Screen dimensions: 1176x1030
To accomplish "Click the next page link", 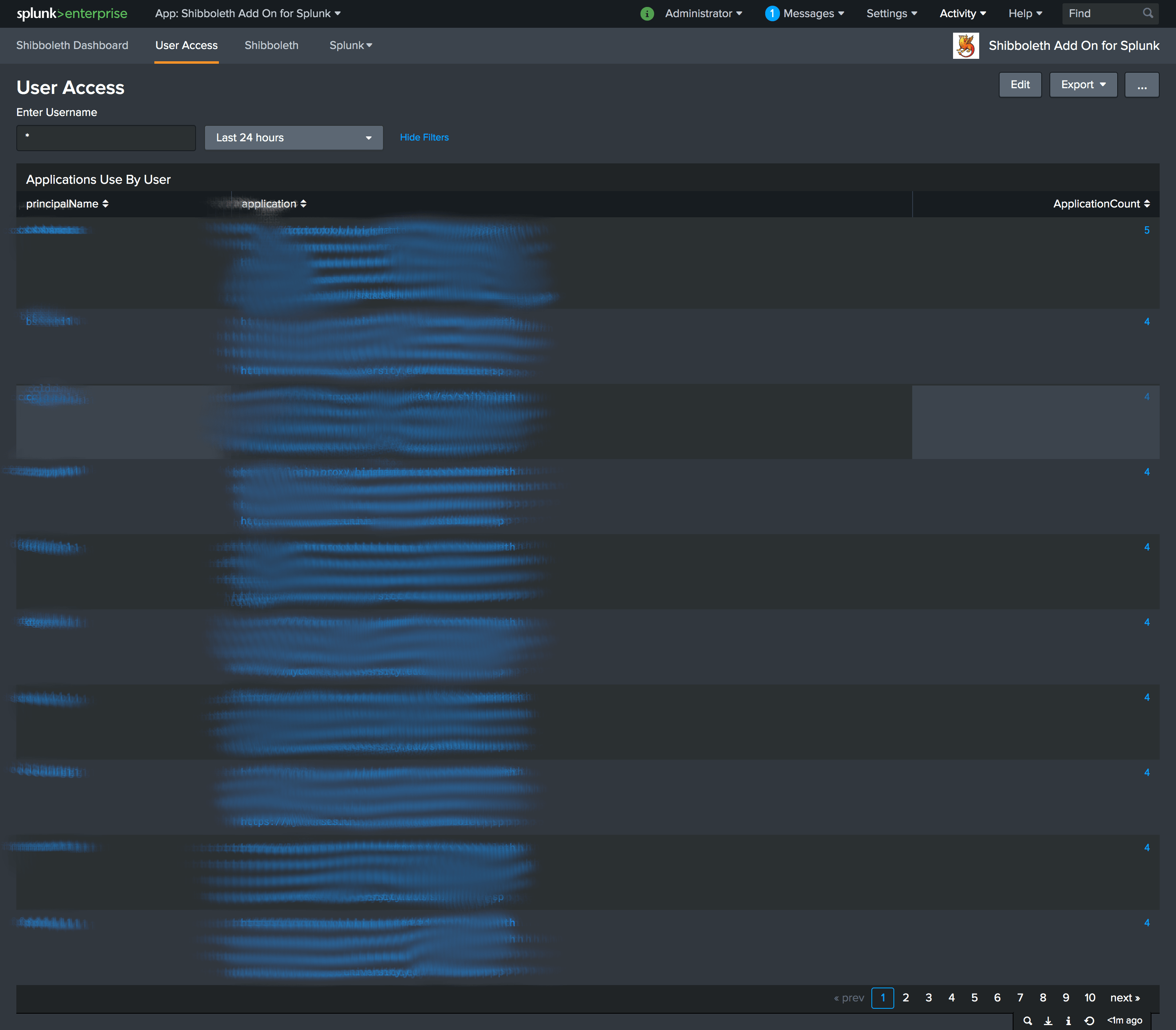I will 1125,998.
